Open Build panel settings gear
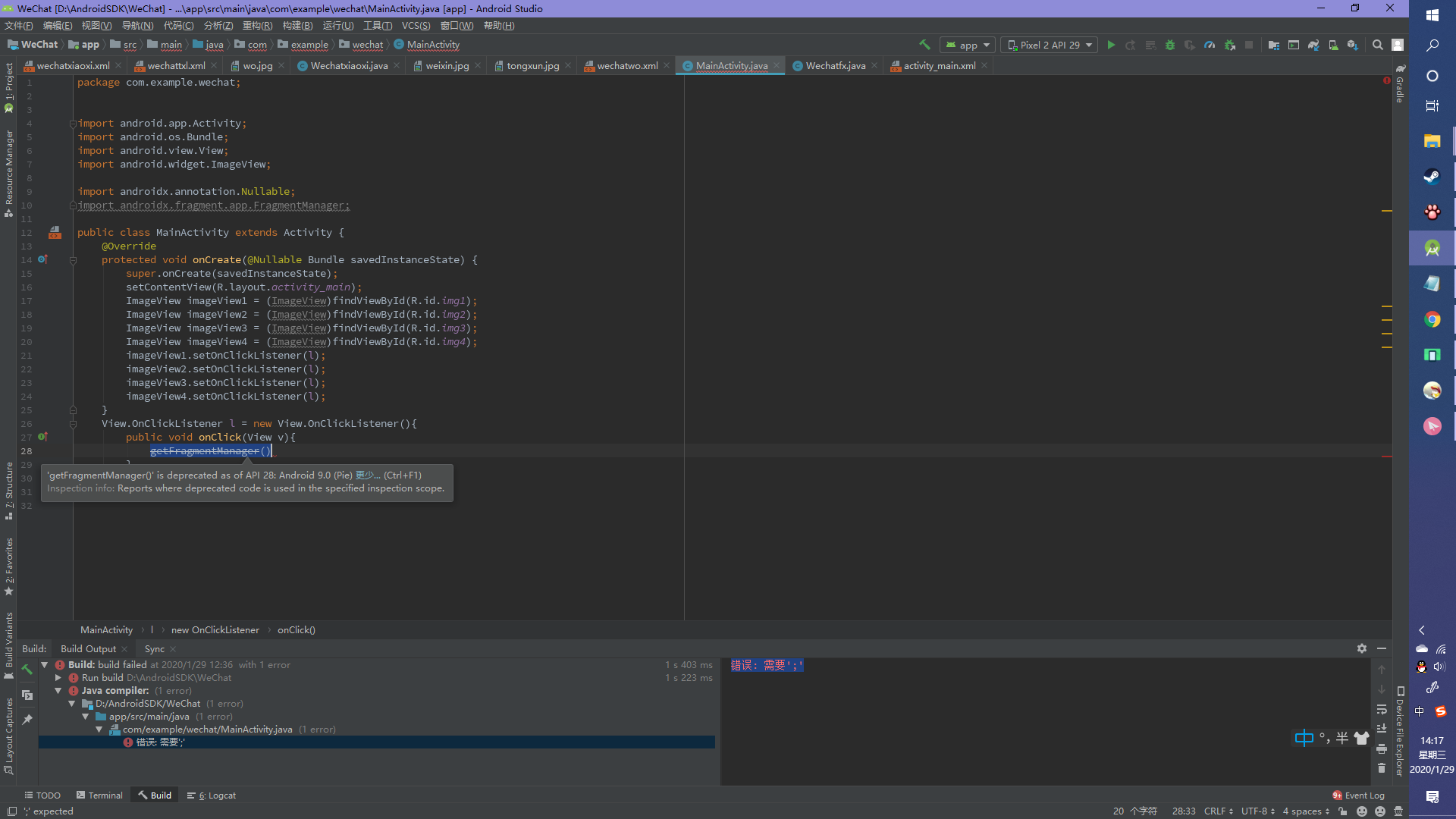The height and width of the screenshot is (819, 1456). click(x=1362, y=648)
